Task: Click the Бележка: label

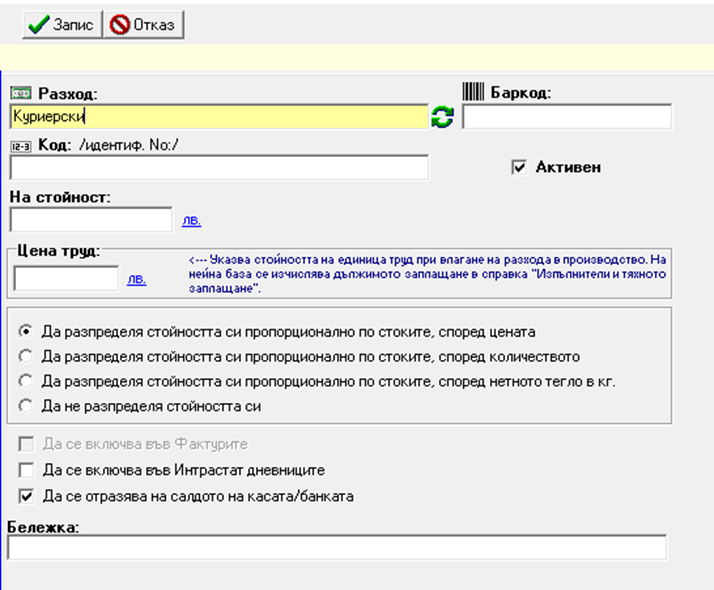Action: click(x=43, y=527)
